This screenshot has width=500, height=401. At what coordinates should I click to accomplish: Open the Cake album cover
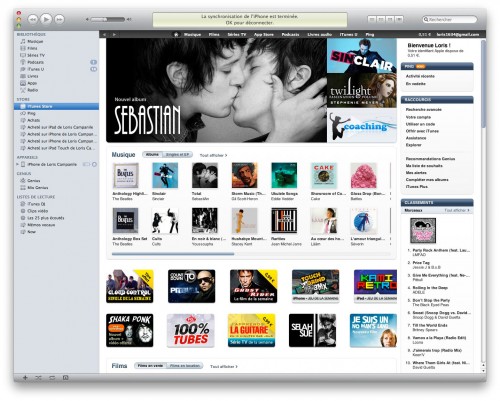coord(324,176)
